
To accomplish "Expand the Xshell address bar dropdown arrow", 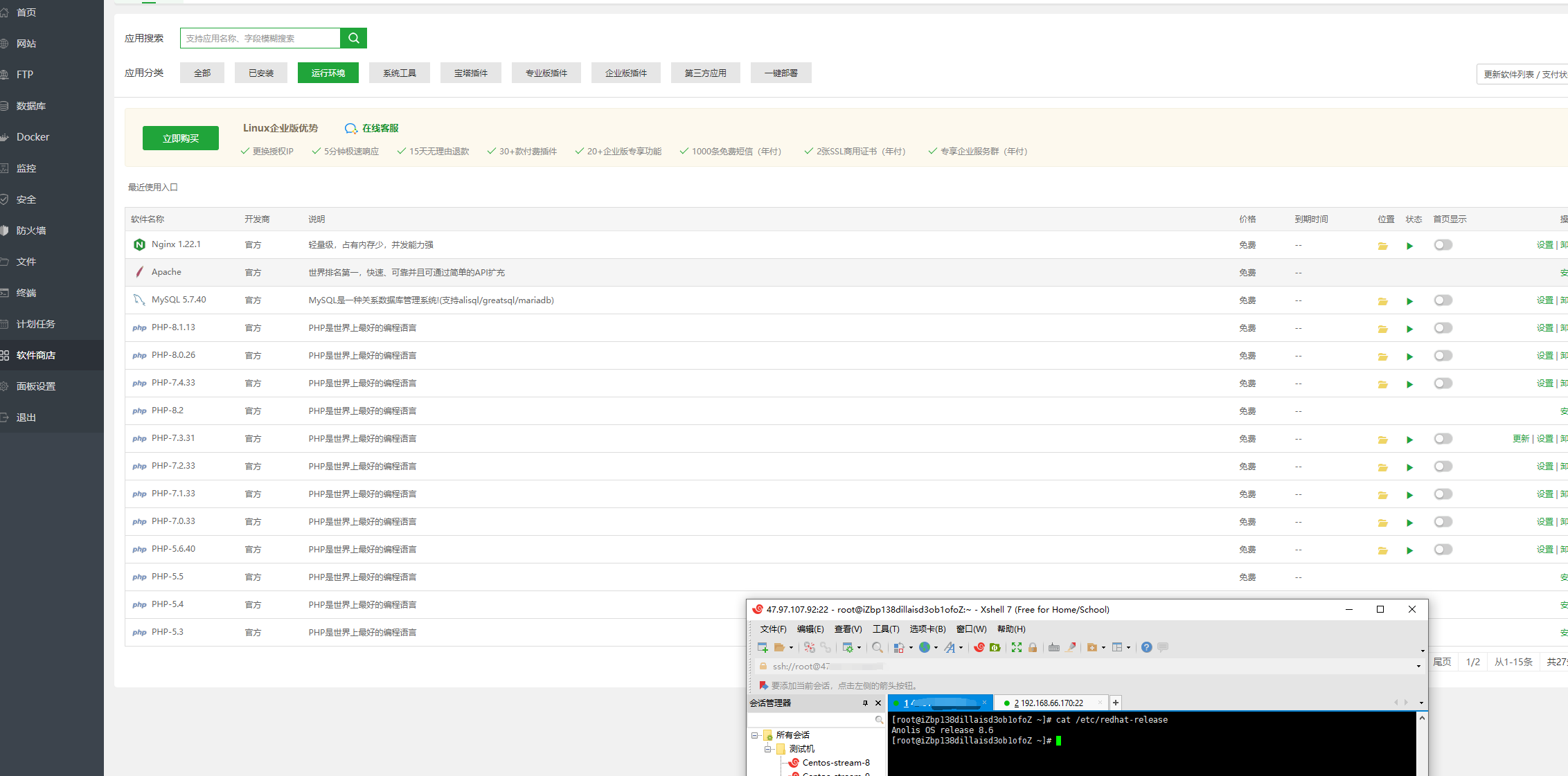I will point(1418,667).
